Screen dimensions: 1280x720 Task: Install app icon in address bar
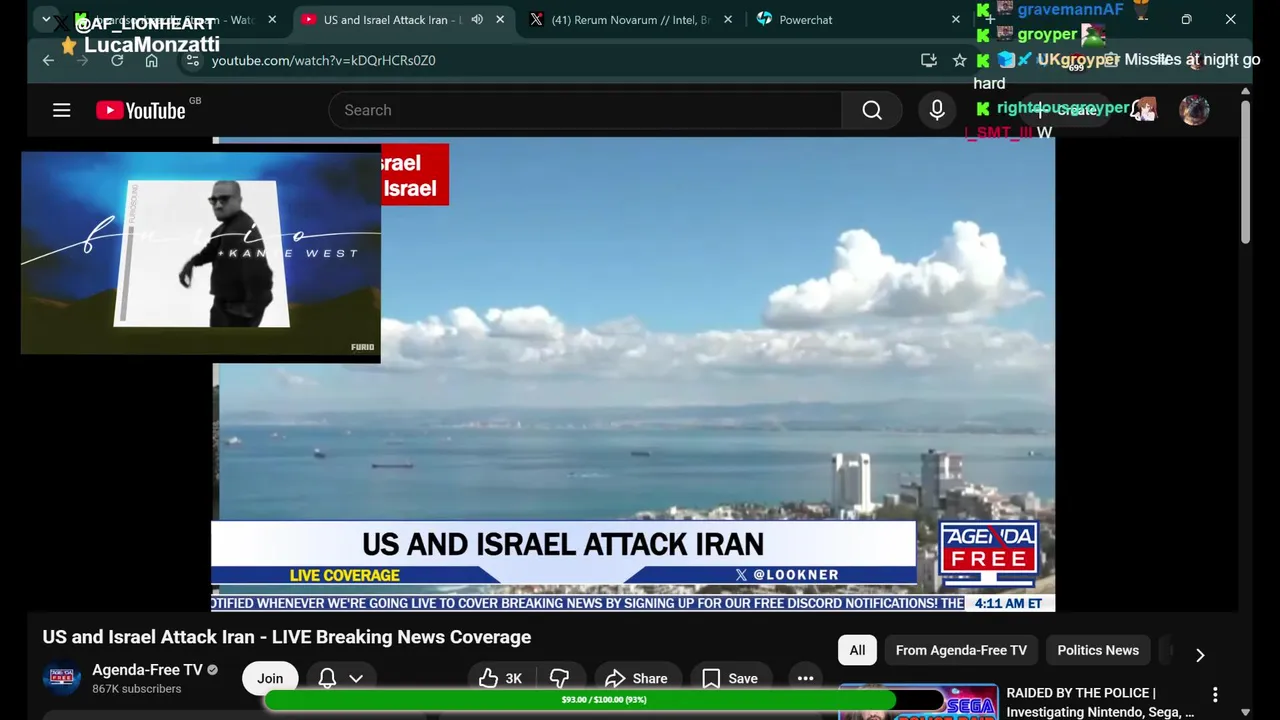click(929, 60)
